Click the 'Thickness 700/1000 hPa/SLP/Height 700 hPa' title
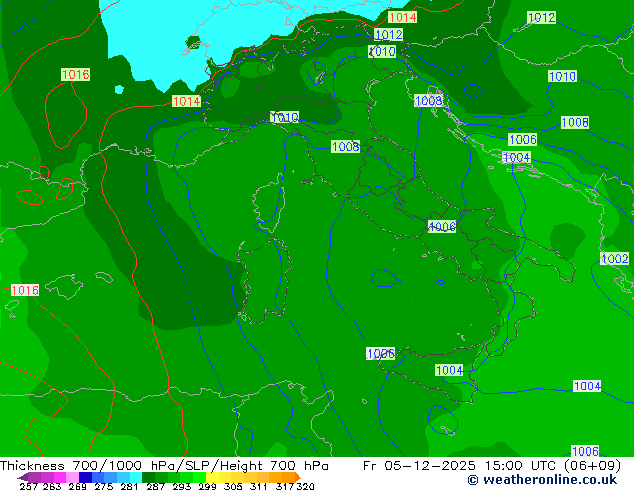 [x=164, y=466]
